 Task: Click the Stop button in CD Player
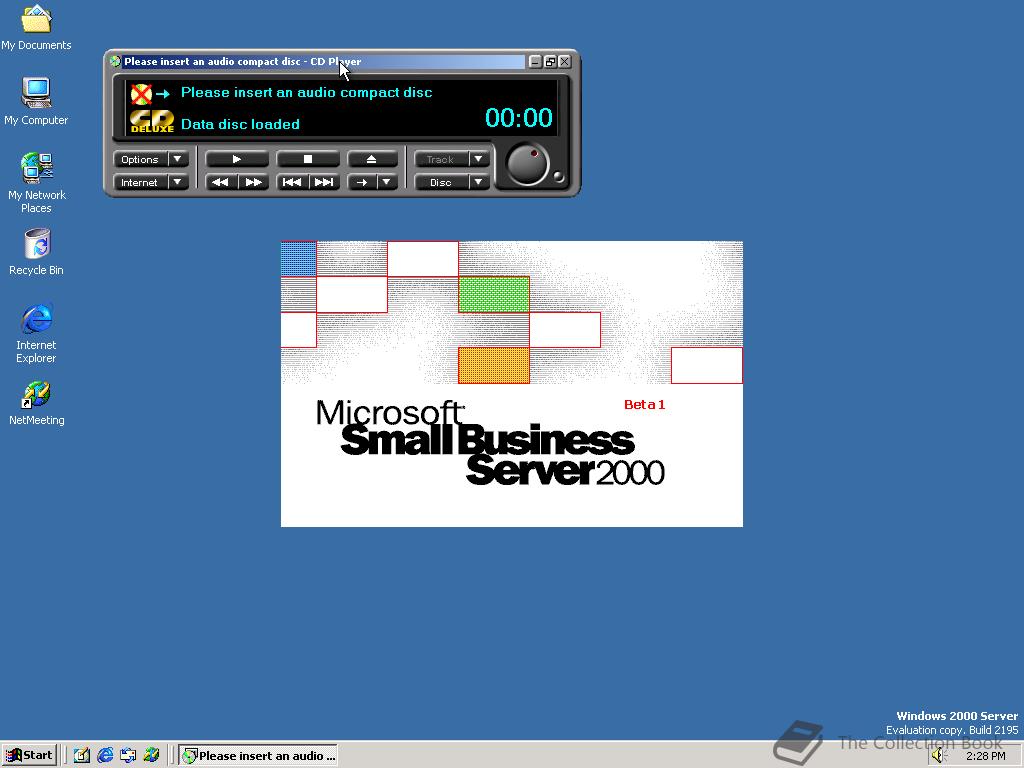point(308,159)
